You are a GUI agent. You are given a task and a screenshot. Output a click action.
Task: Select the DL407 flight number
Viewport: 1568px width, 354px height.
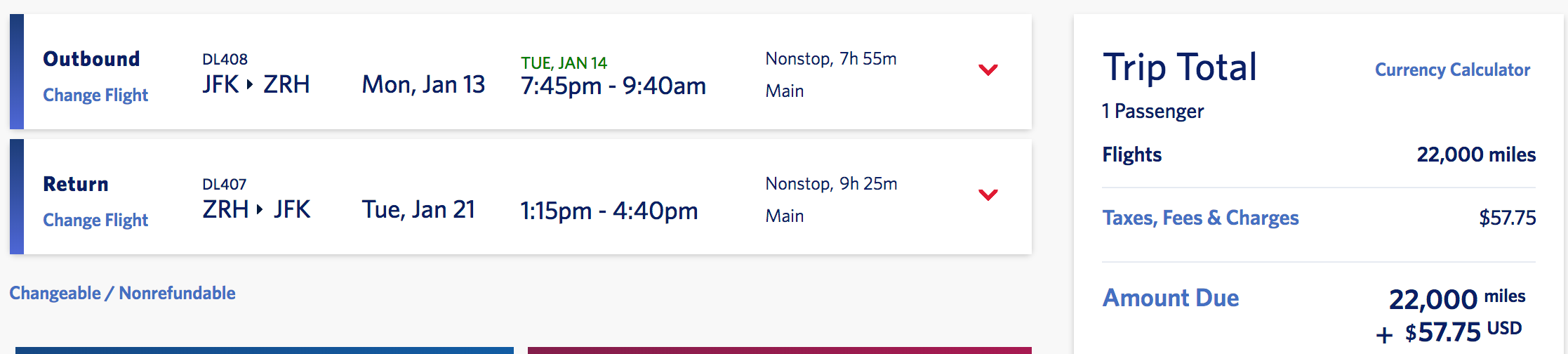click(224, 184)
